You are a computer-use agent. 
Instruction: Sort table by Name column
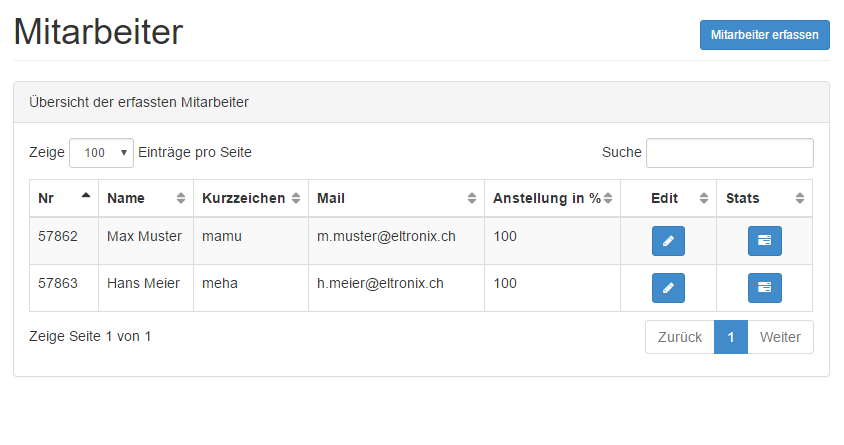coord(146,198)
